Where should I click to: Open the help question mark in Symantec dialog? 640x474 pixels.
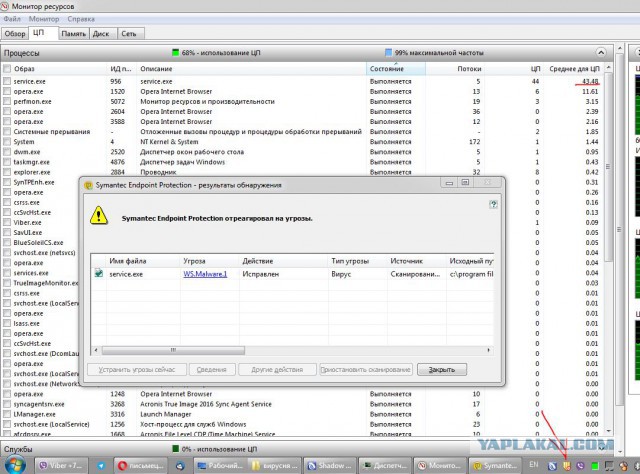[x=493, y=204]
